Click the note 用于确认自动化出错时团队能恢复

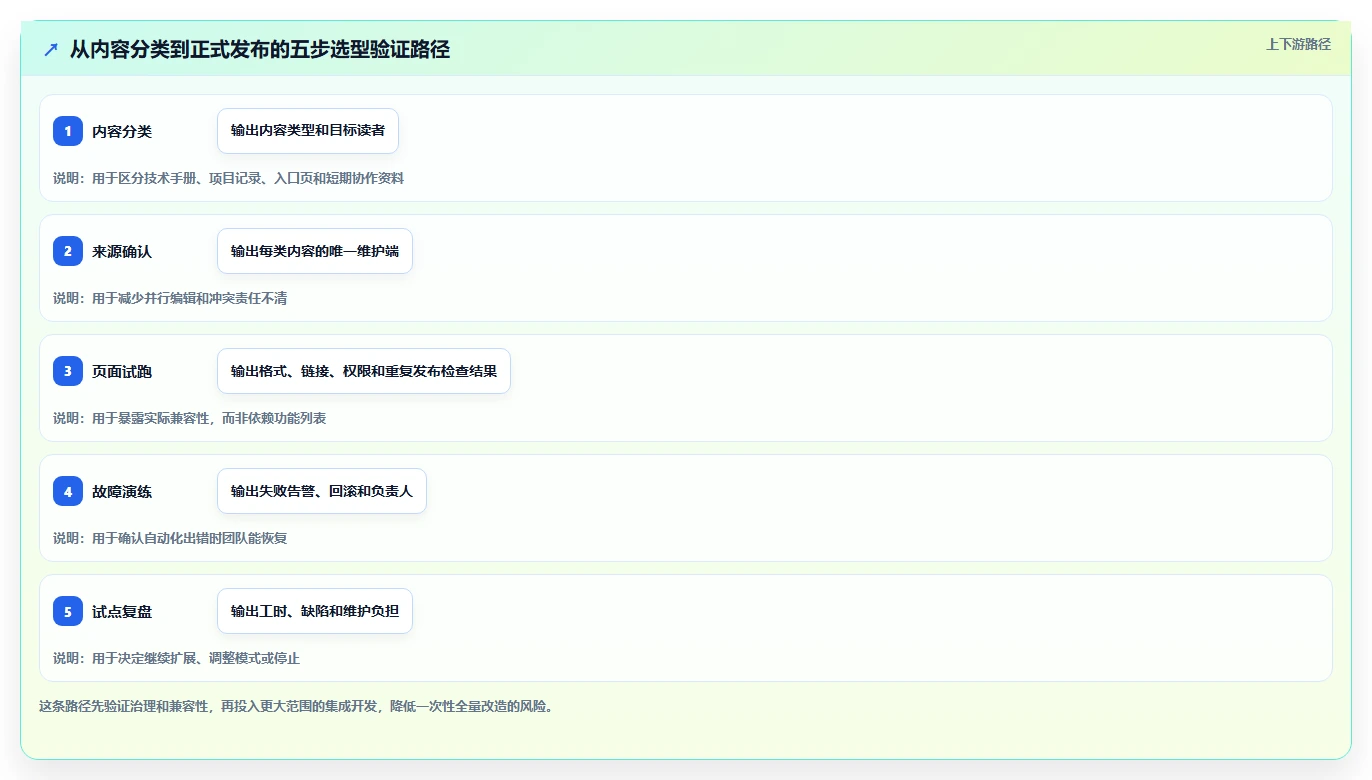(x=190, y=538)
